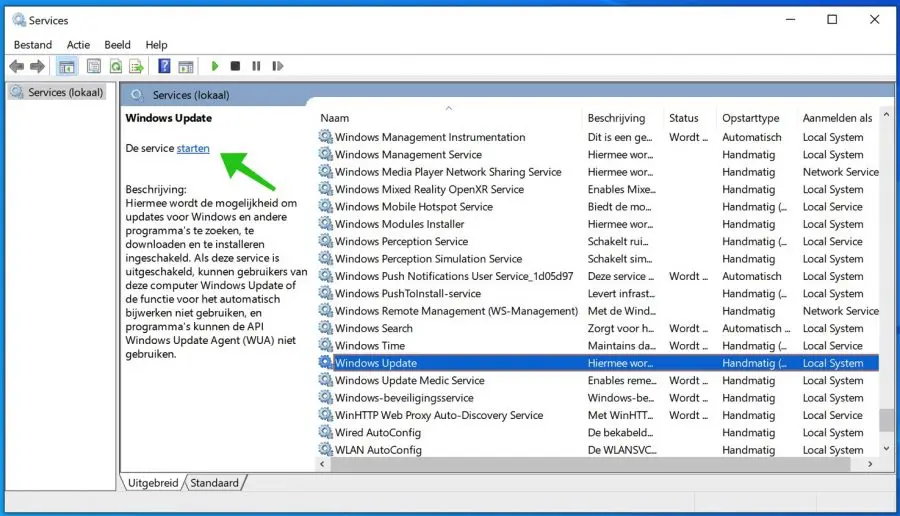The height and width of the screenshot is (516, 900).
Task: Click the horizontal scrollbar right arrow
Action: 870,464
